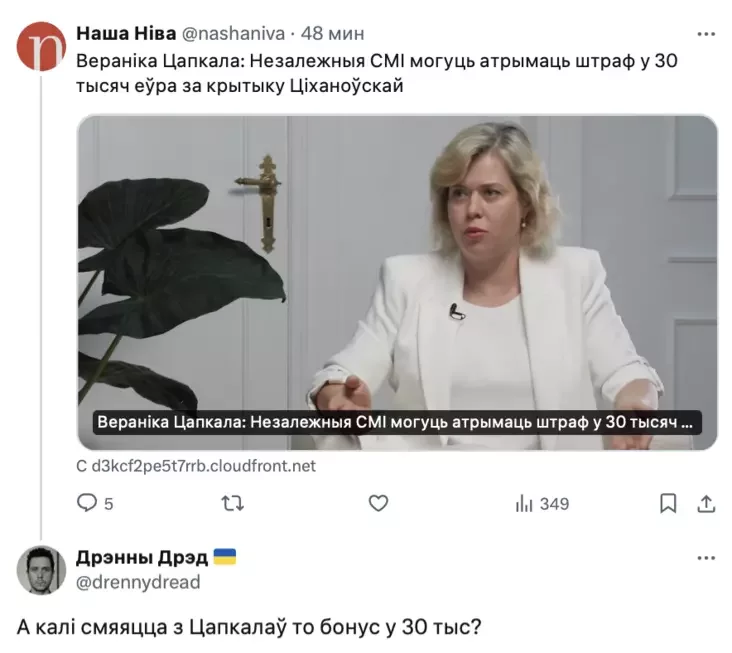Open the Наша Ніва display name
The height and width of the screenshot is (653, 732).
coord(126,34)
